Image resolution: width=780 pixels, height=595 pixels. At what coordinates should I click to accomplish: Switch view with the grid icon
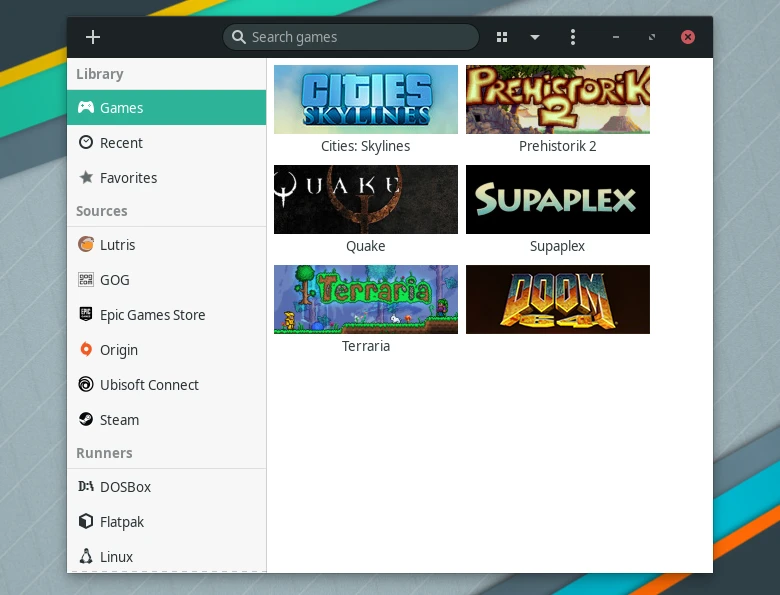[x=502, y=37]
